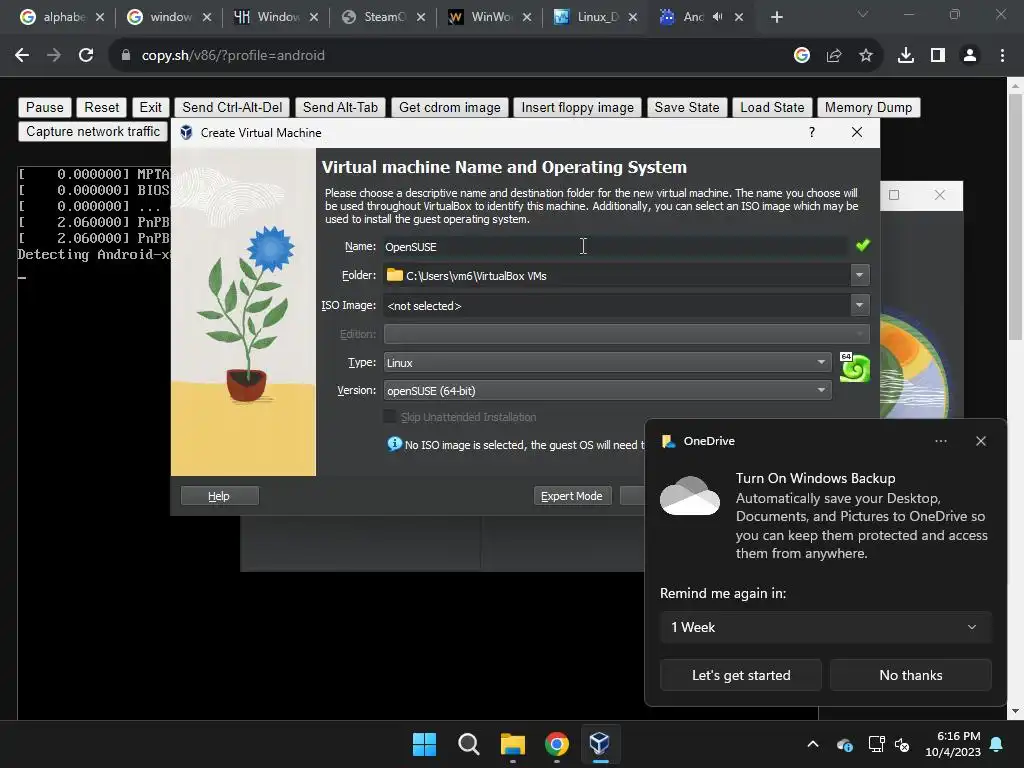Viewport: 1024px width, 768px height.
Task: Show hidden system tray icons
Action: pyautogui.click(x=813, y=744)
